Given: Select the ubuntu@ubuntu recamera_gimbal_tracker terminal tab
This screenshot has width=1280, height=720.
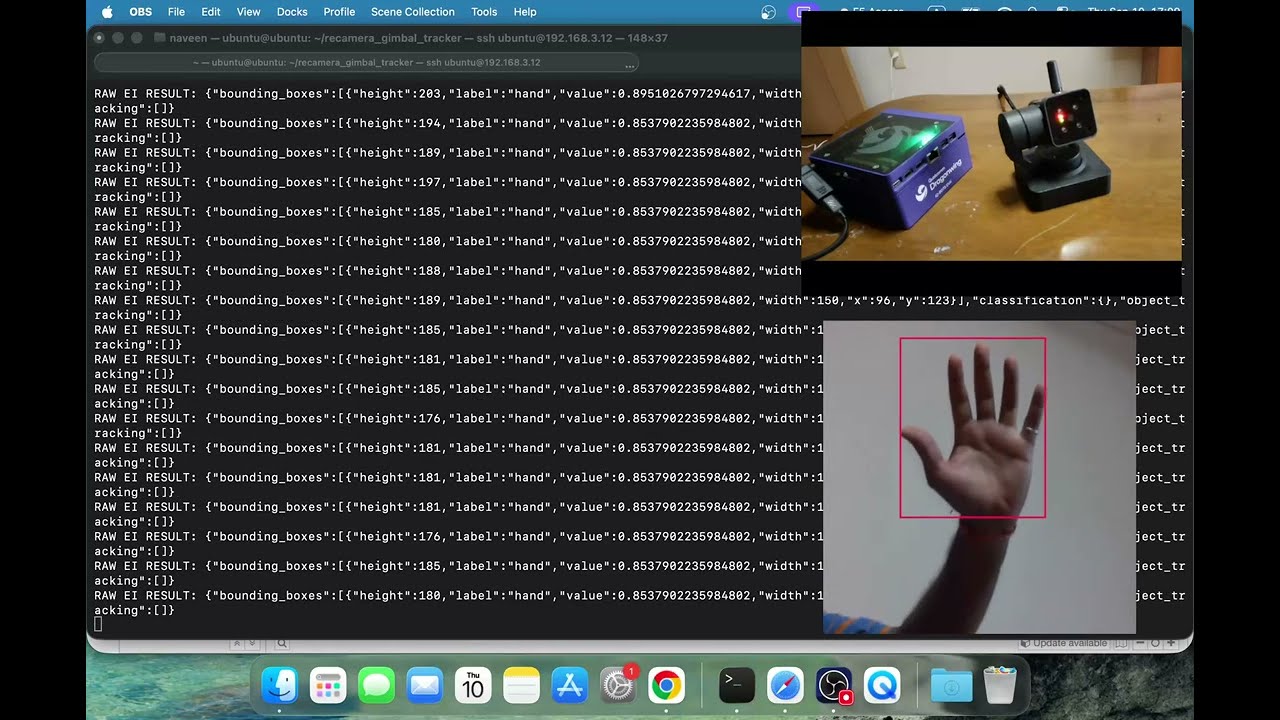Looking at the screenshot, I should [366, 62].
